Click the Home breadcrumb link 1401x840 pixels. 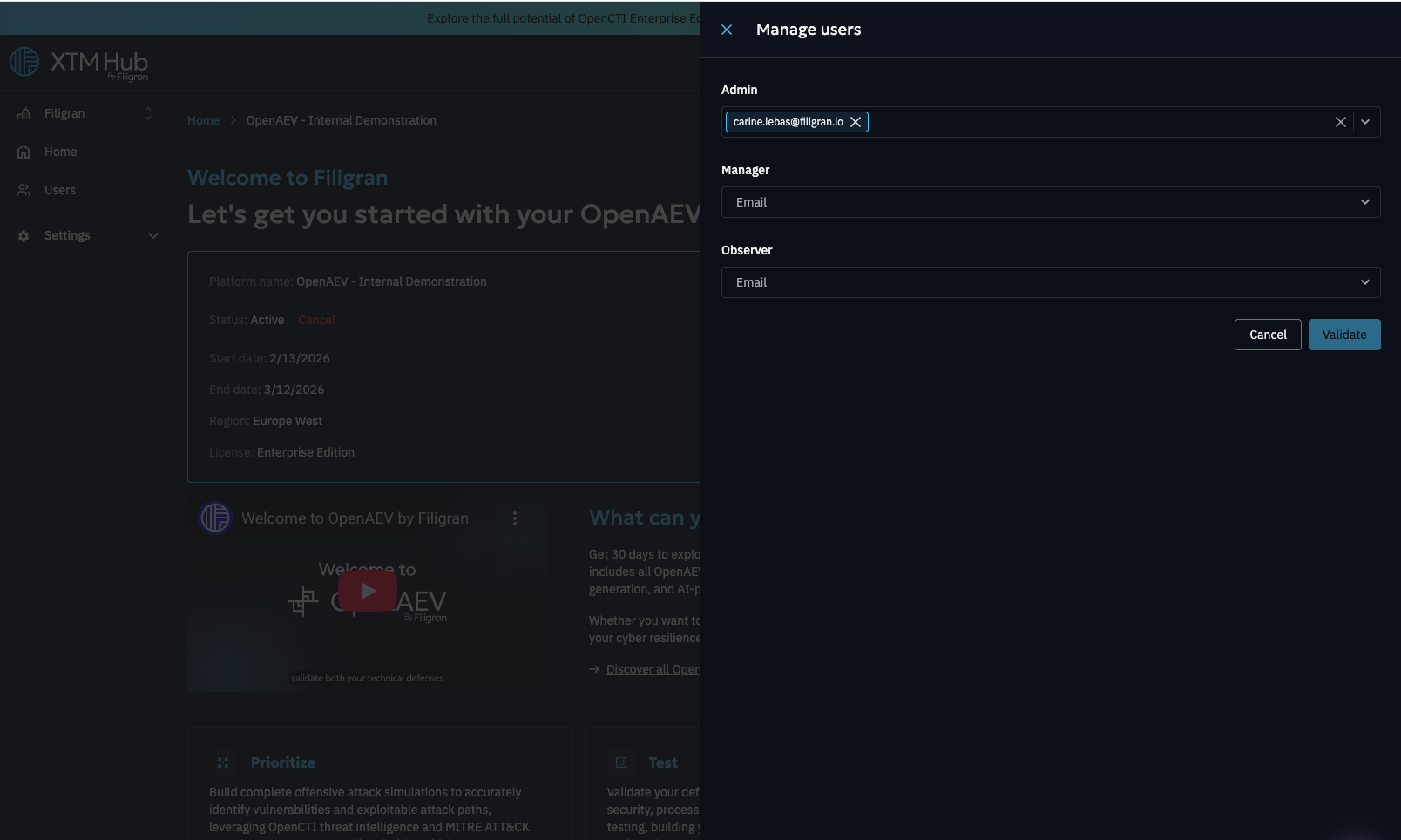click(x=203, y=120)
